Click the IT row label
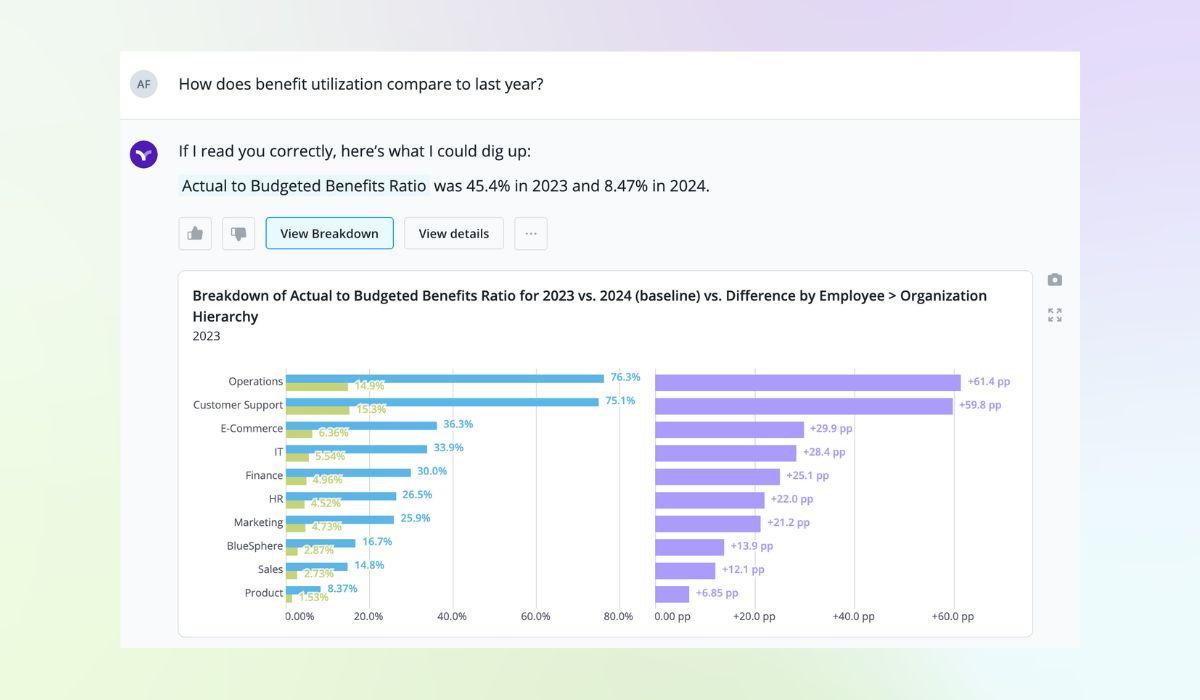This screenshot has height=700, width=1200. pos(279,452)
